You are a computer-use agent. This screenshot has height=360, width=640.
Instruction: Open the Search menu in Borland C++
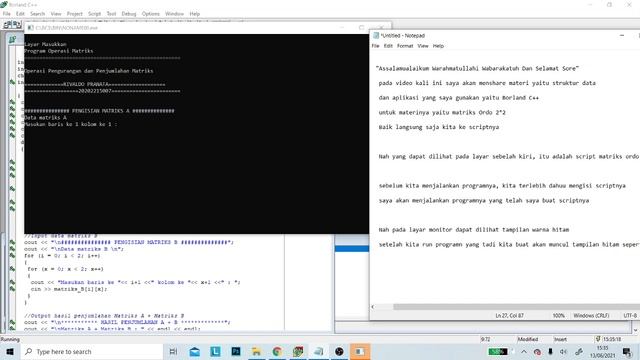click(38, 14)
